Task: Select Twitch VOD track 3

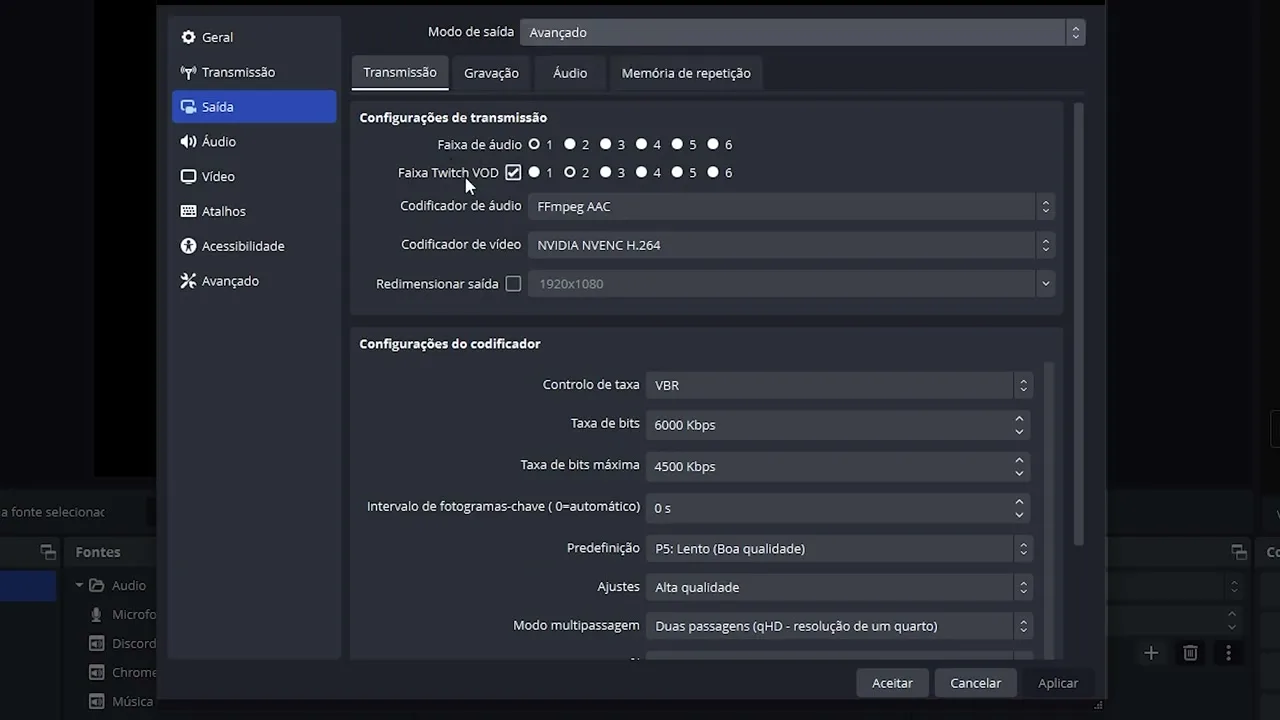Action: (605, 172)
